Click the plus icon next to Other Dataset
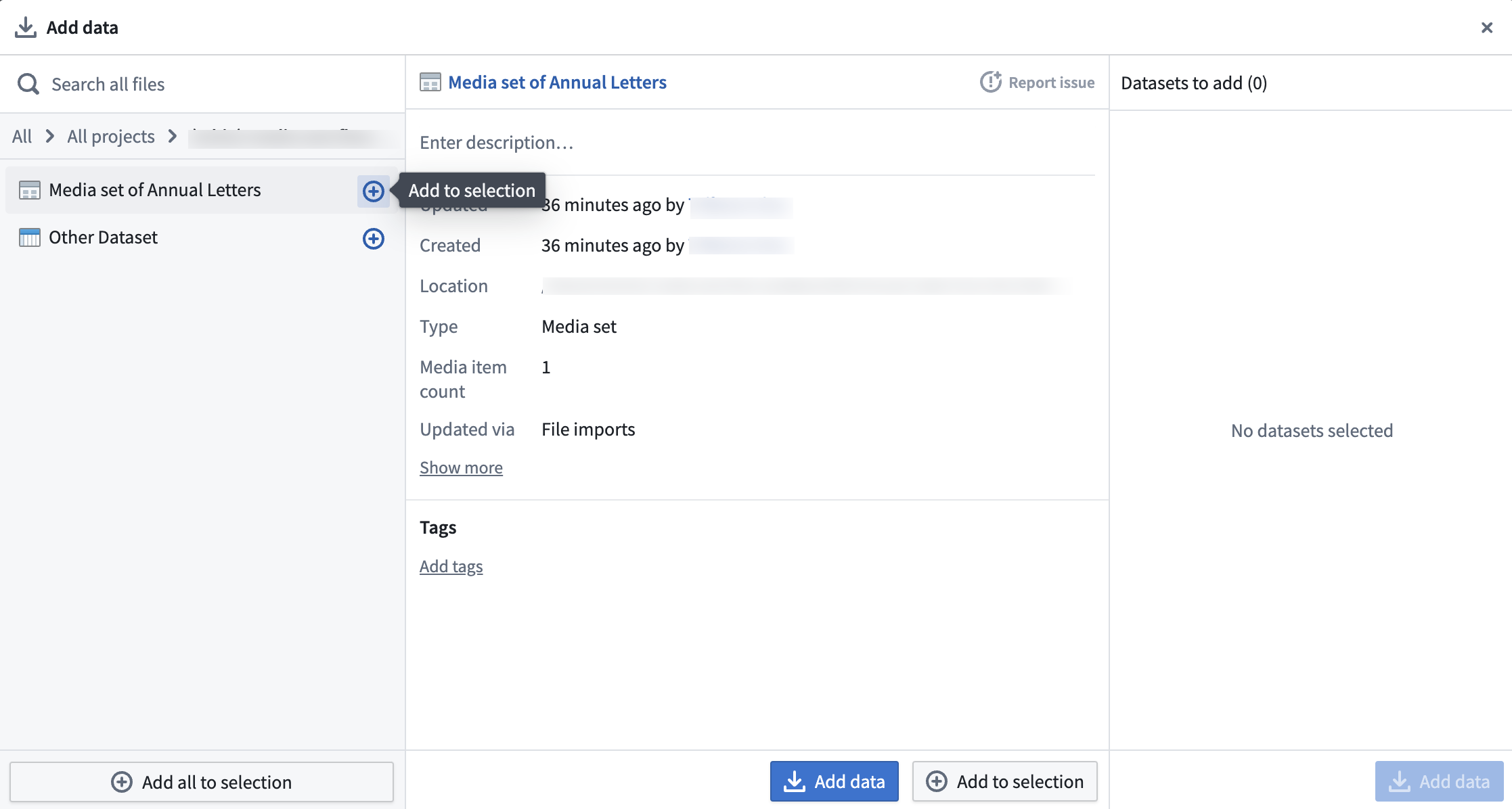The image size is (1512, 809). (x=373, y=239)
